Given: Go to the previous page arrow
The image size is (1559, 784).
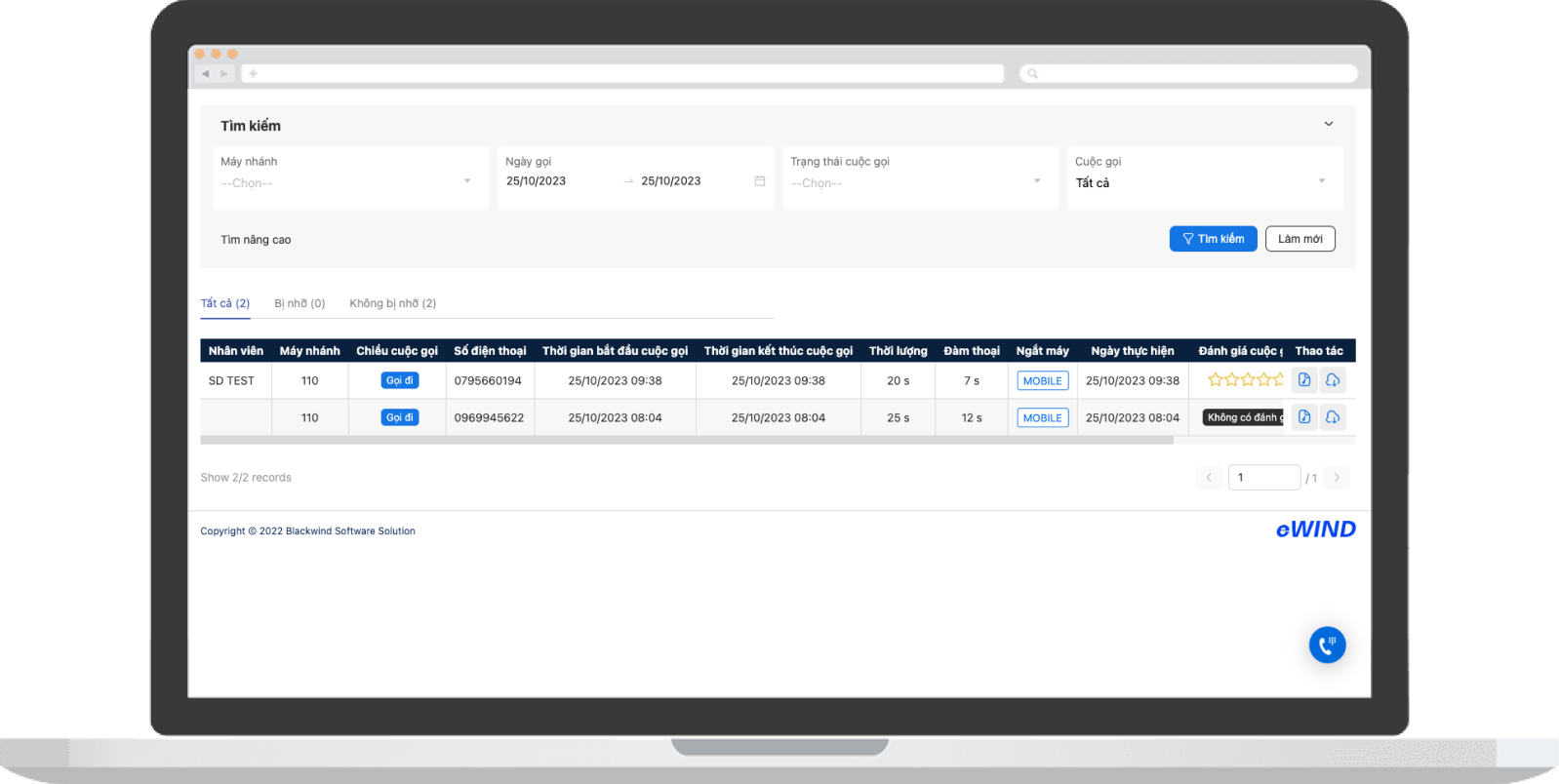Looking at the screenshot, I should [x=1209, y=478].
